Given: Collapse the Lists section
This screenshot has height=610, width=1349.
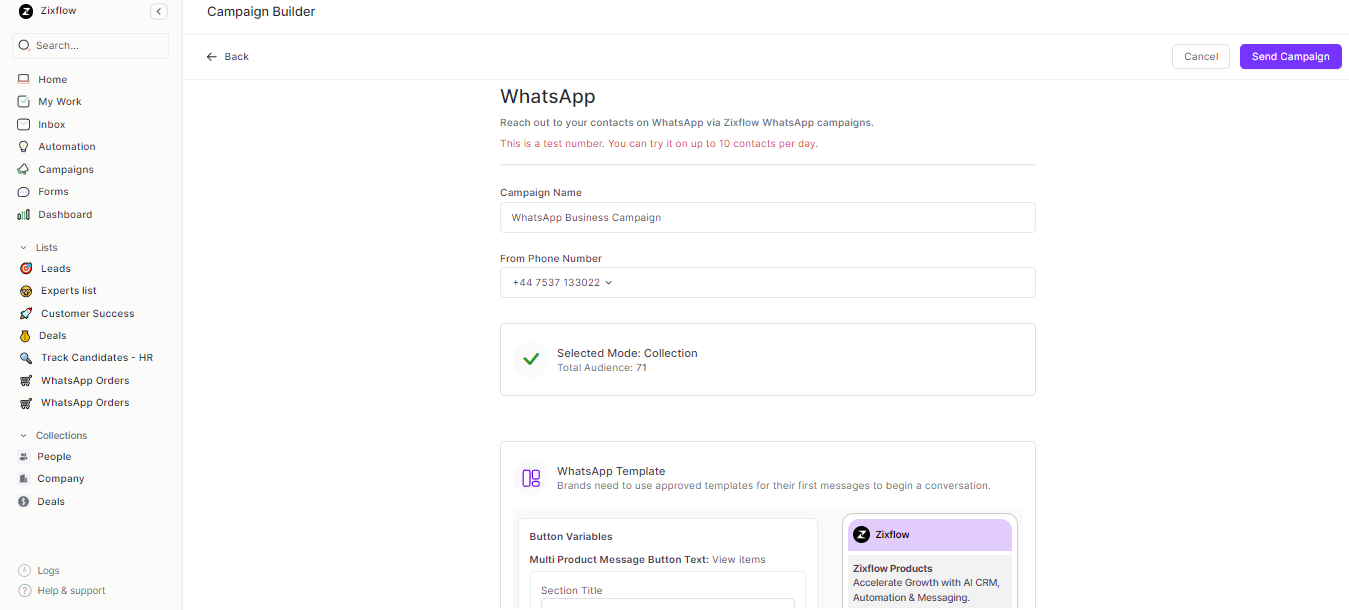Looking at the screenshot, I should click(23, 247).
